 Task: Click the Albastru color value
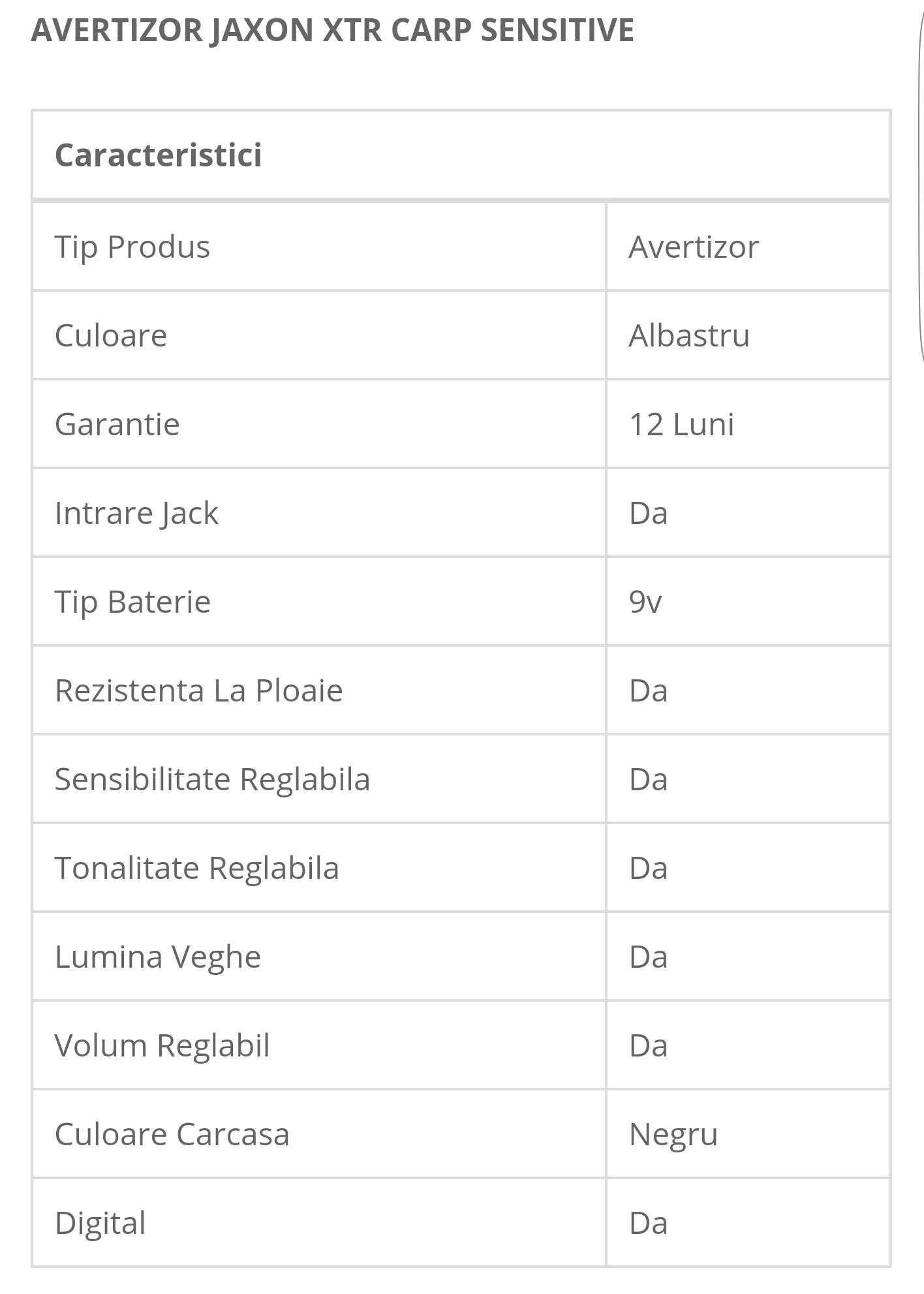click(x=689, y=335)
